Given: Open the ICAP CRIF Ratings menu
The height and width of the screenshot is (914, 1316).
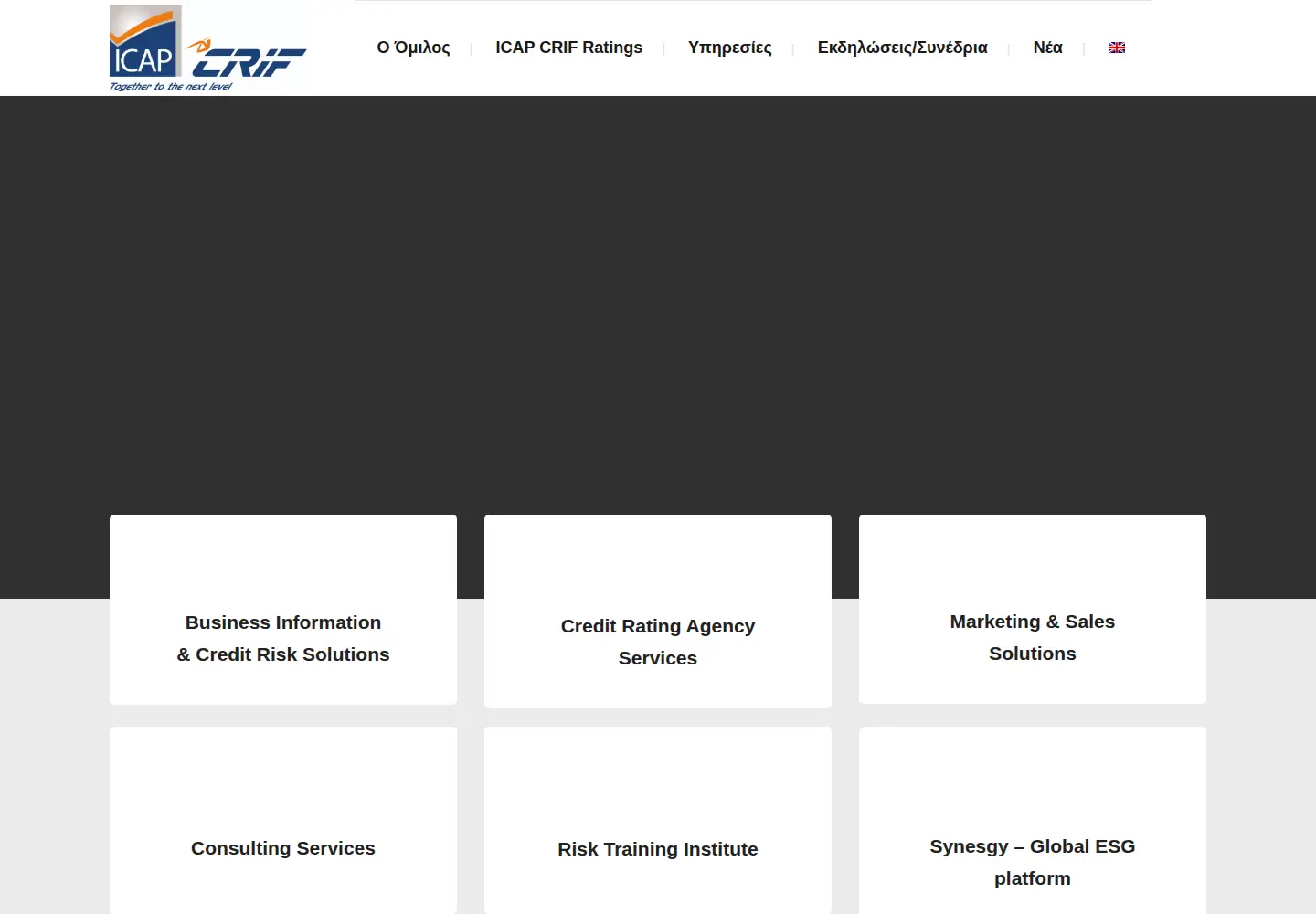Looking at the screenshot, I should (568, 48).
